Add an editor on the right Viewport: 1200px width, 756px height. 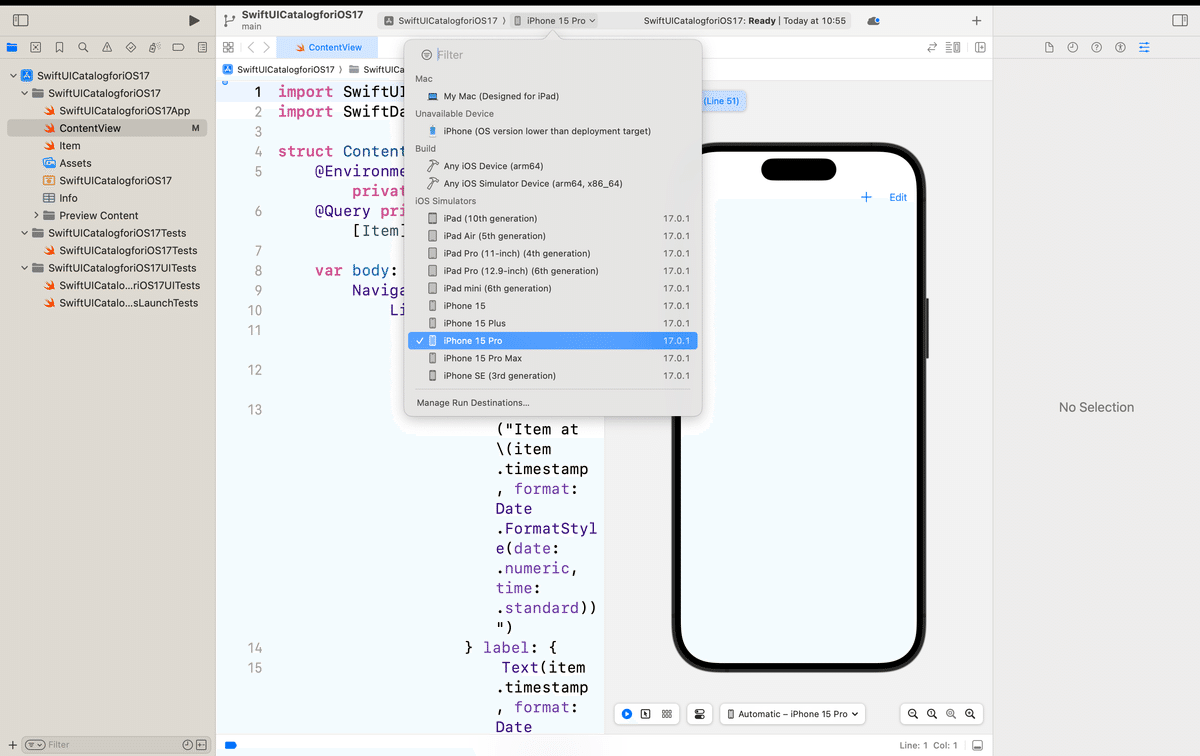point(980,47)
